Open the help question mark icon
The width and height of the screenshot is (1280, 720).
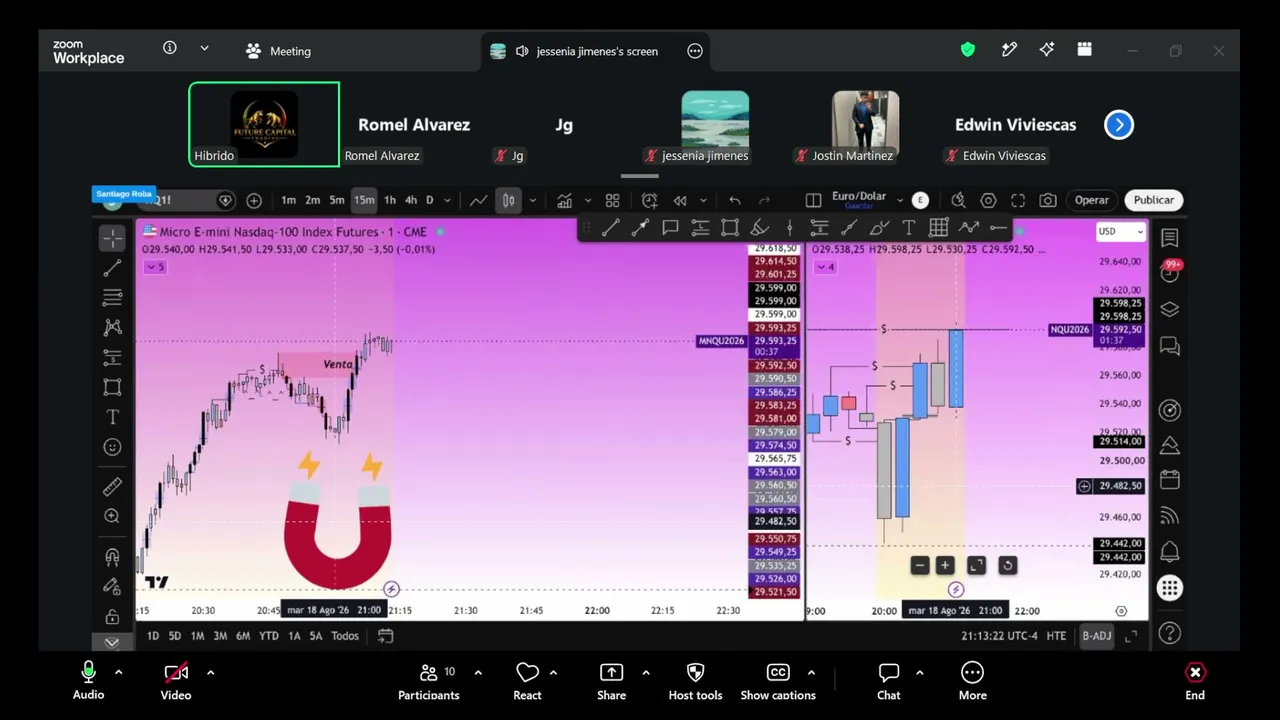pyautogui.click(x=1169, y=633)
